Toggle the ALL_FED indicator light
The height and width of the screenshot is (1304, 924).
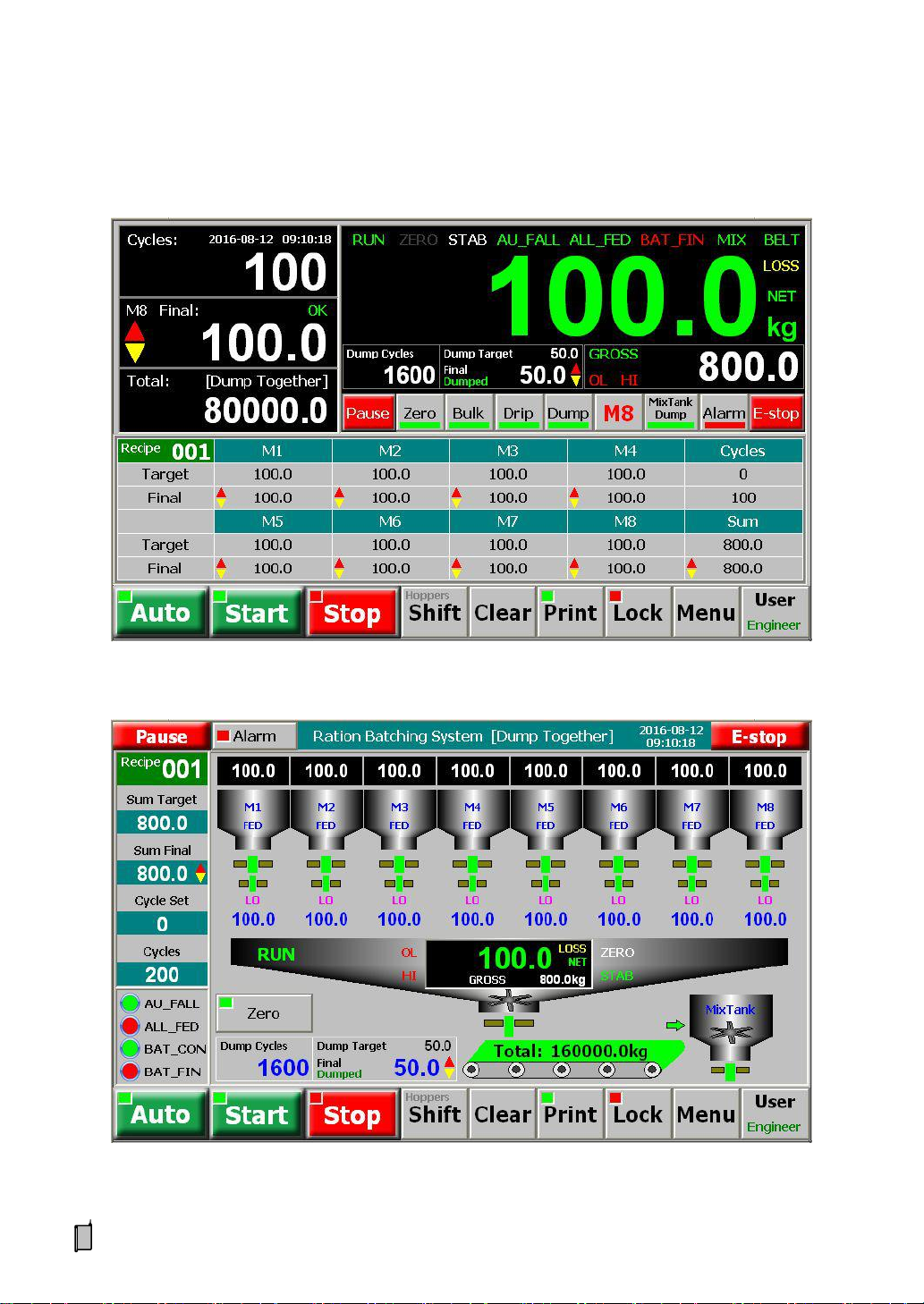[x=131, y=1026]
